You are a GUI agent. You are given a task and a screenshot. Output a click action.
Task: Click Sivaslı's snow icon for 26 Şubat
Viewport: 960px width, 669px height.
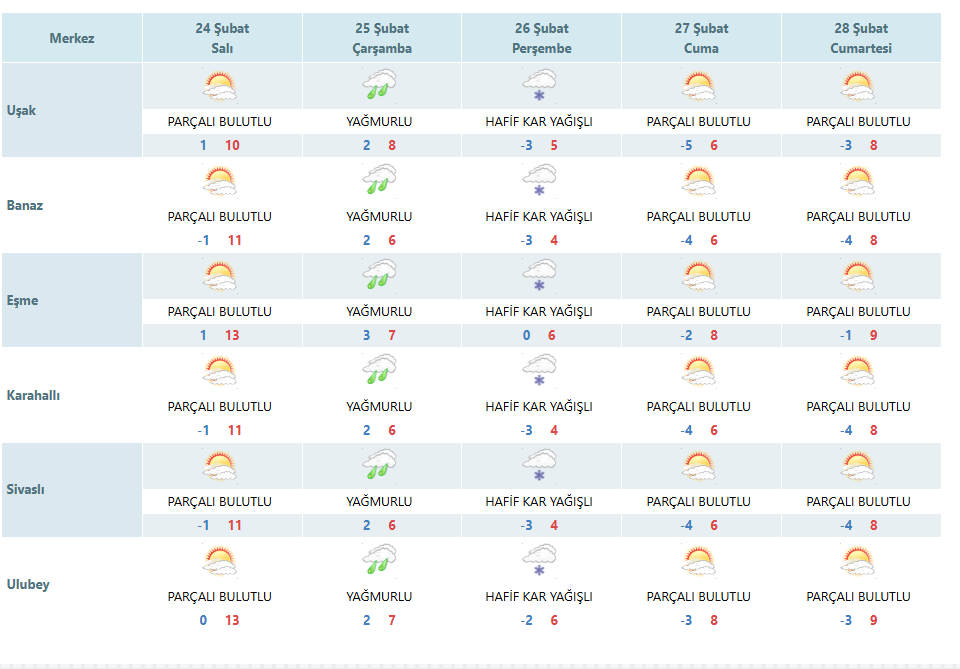click(539, 465)
